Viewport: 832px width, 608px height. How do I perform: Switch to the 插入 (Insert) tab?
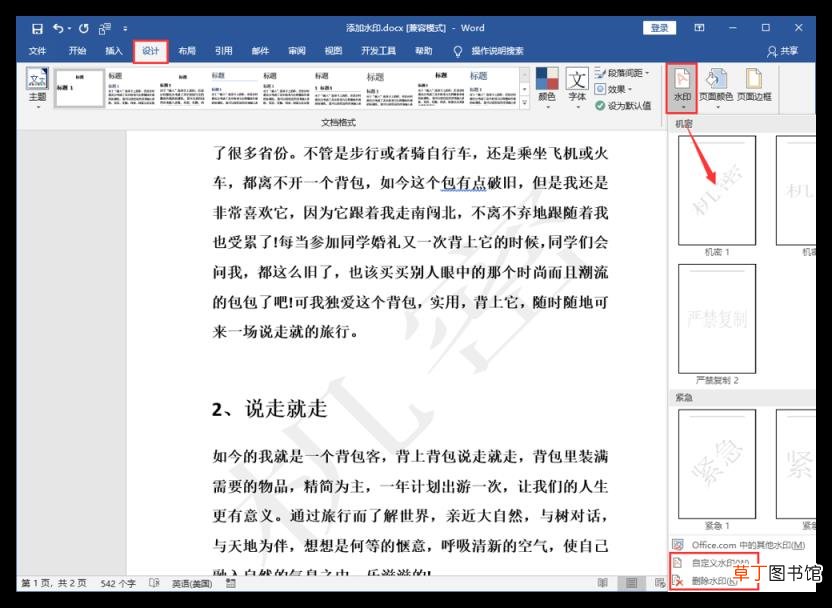pos(114,51)
